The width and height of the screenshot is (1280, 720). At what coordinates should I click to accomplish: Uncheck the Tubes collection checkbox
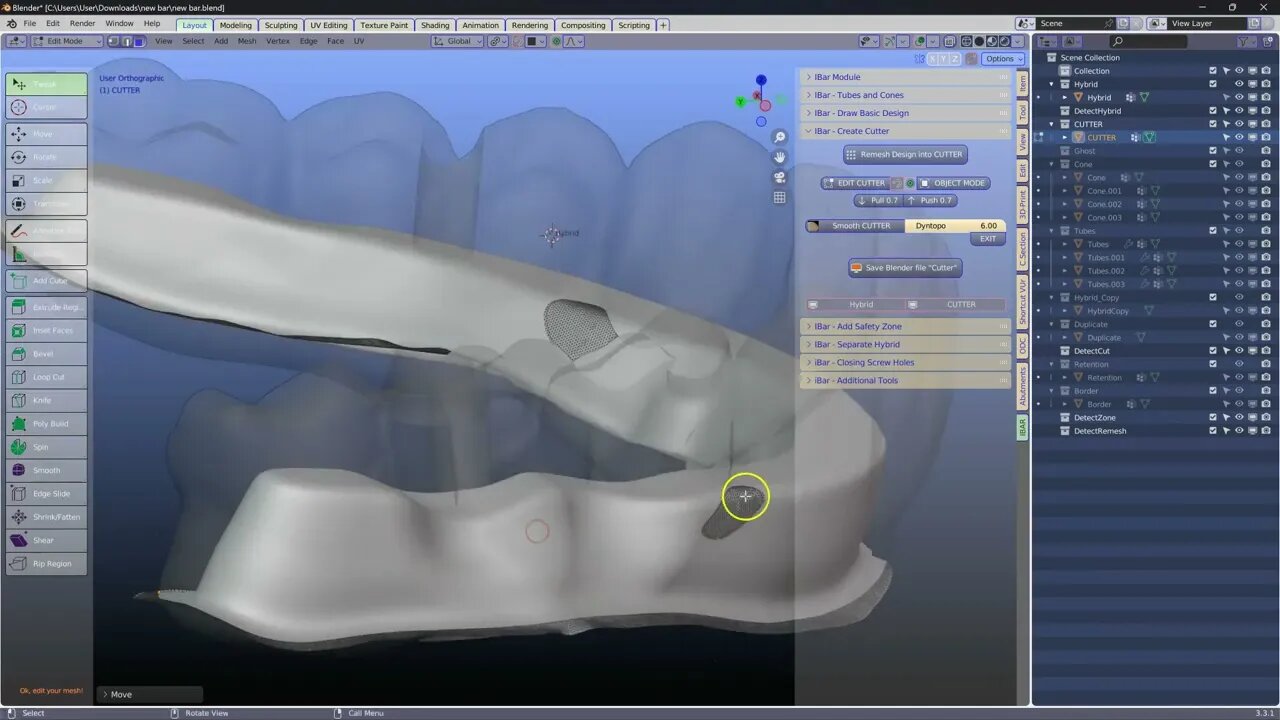tap(1213, 231)
